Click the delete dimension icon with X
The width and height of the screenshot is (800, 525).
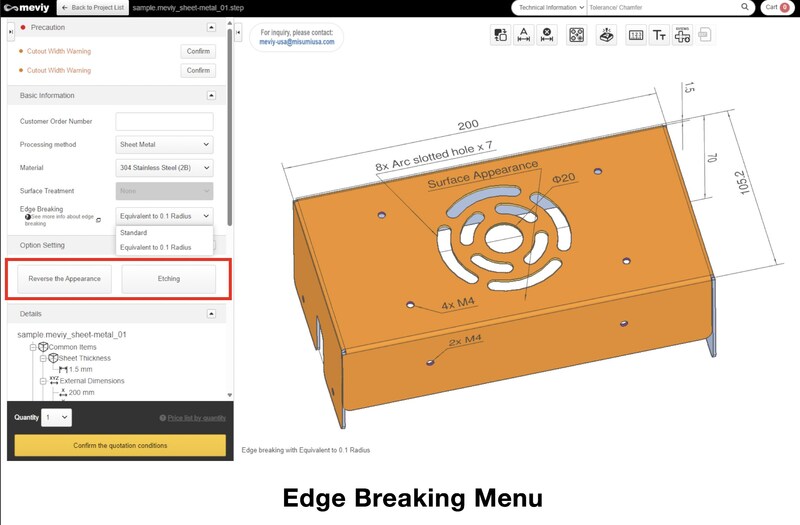(x=547, y=35)
